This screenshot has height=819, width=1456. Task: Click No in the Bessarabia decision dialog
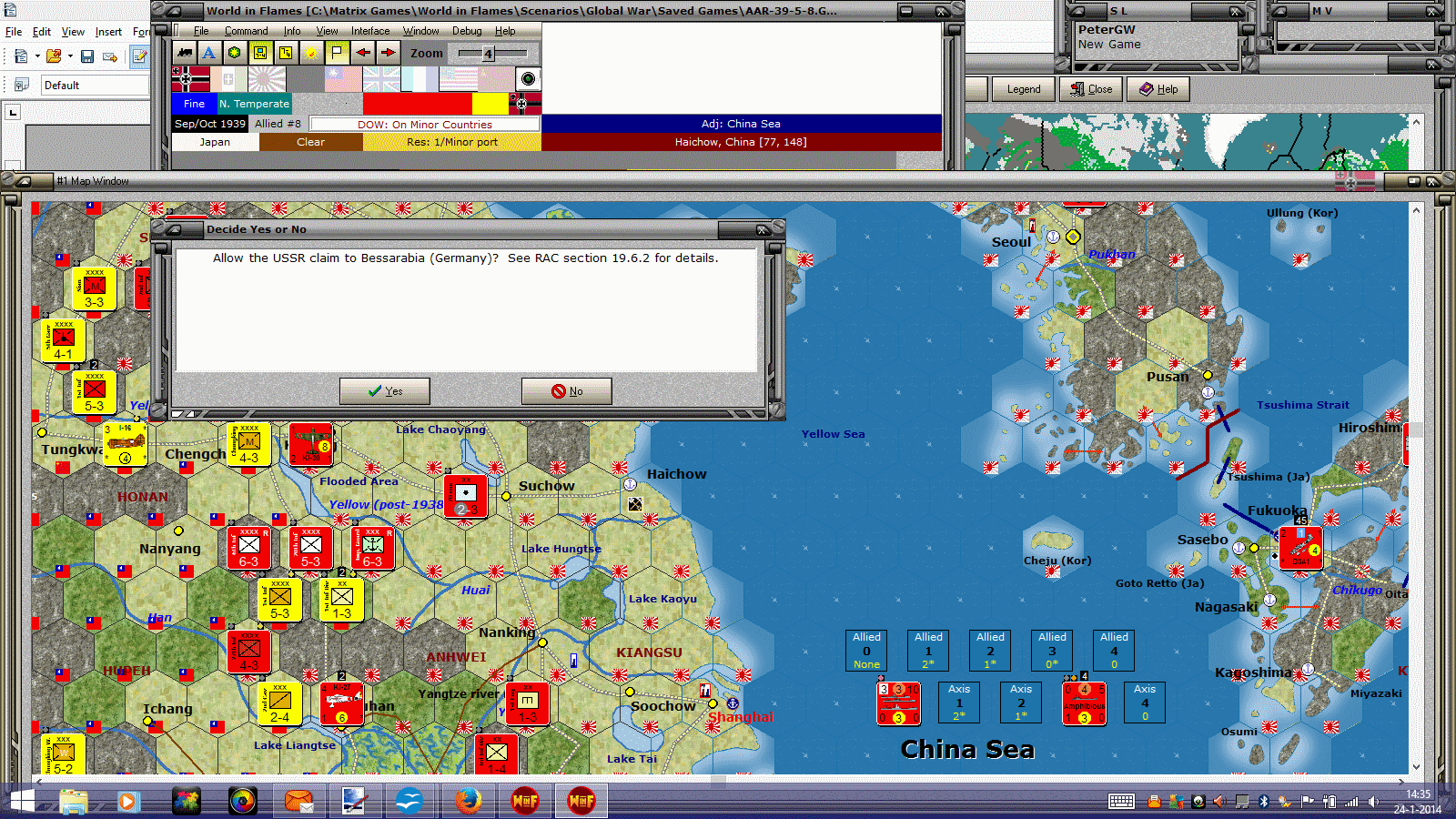click(x=566, y=391)
